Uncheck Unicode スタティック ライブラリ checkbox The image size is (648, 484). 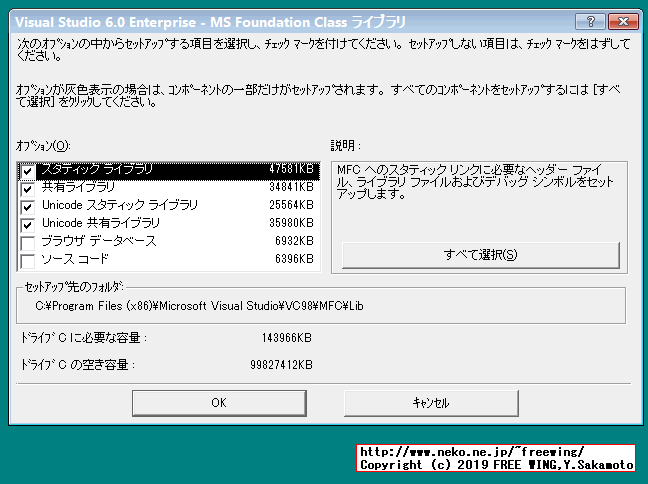pos(28,207)
